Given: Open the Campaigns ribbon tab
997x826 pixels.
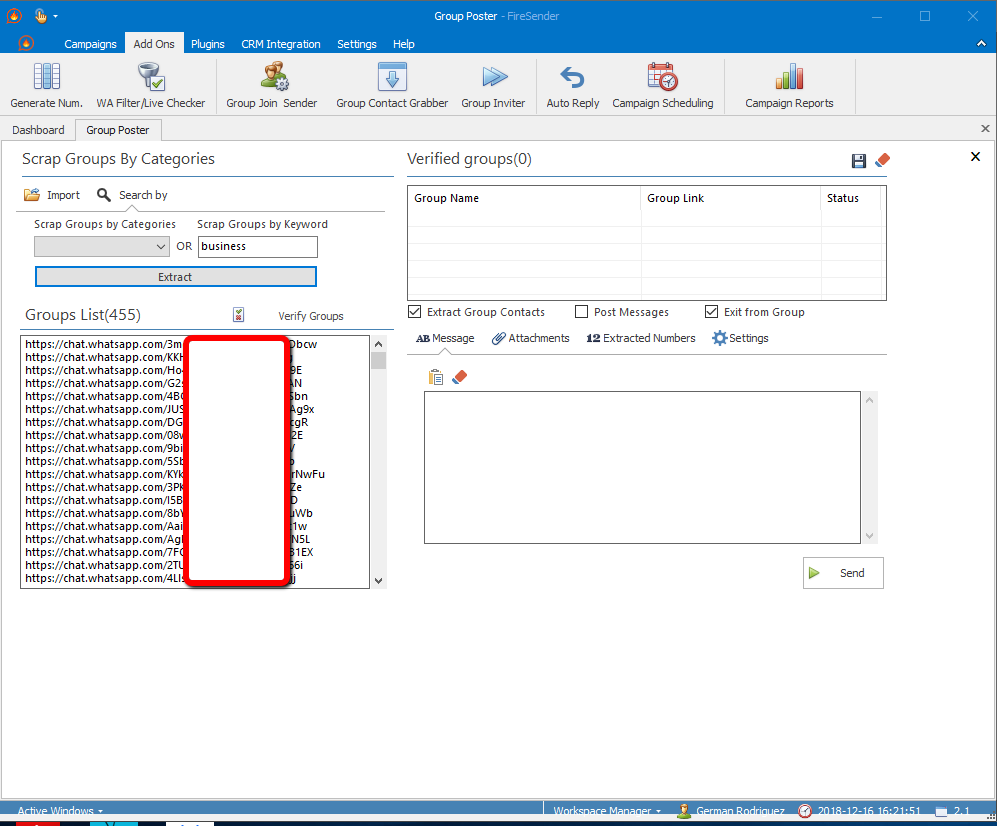Looking at the screenshot, I should coord(90,44).
